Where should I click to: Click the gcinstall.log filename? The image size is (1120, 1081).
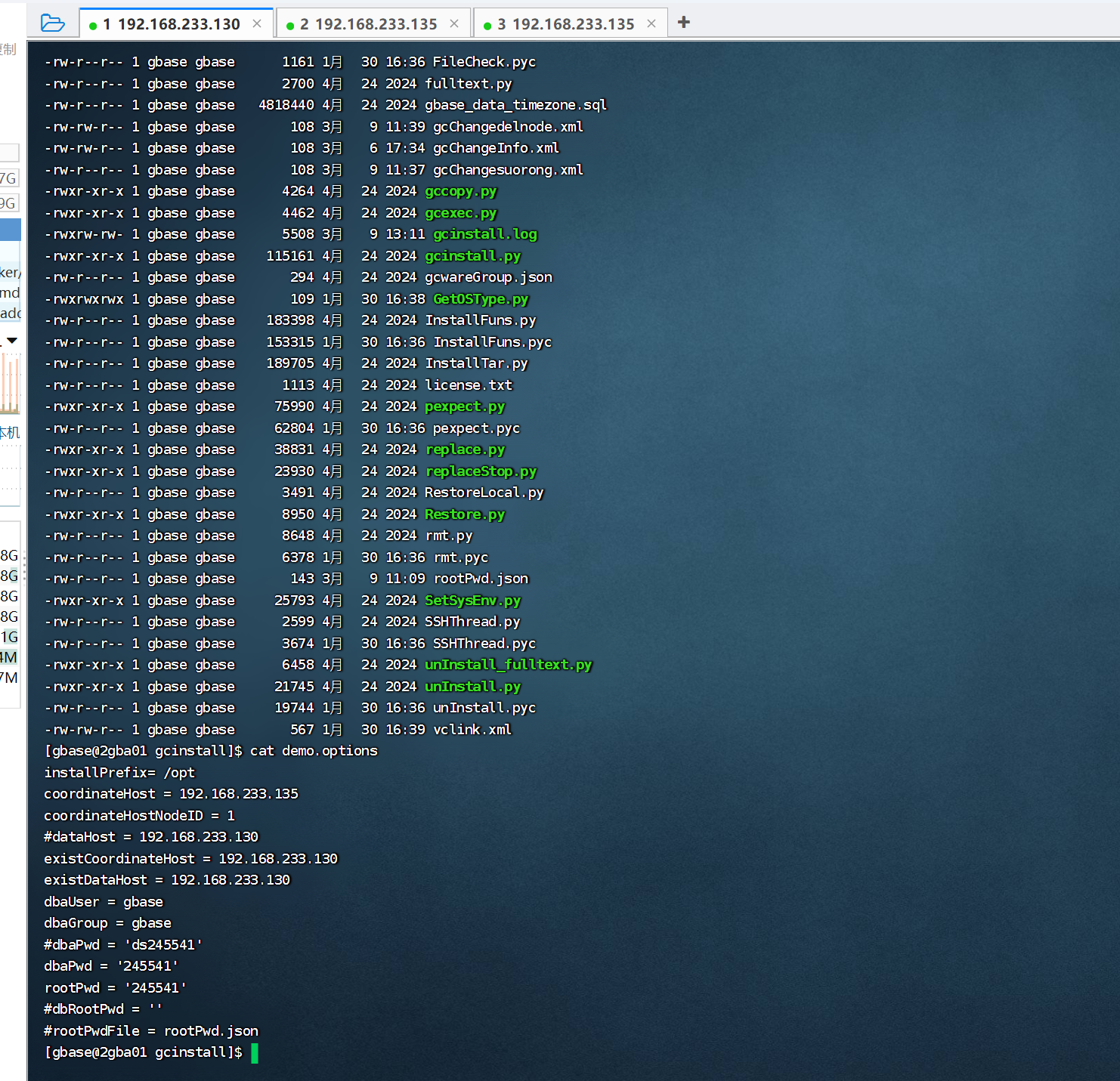[x=484, y=234]
